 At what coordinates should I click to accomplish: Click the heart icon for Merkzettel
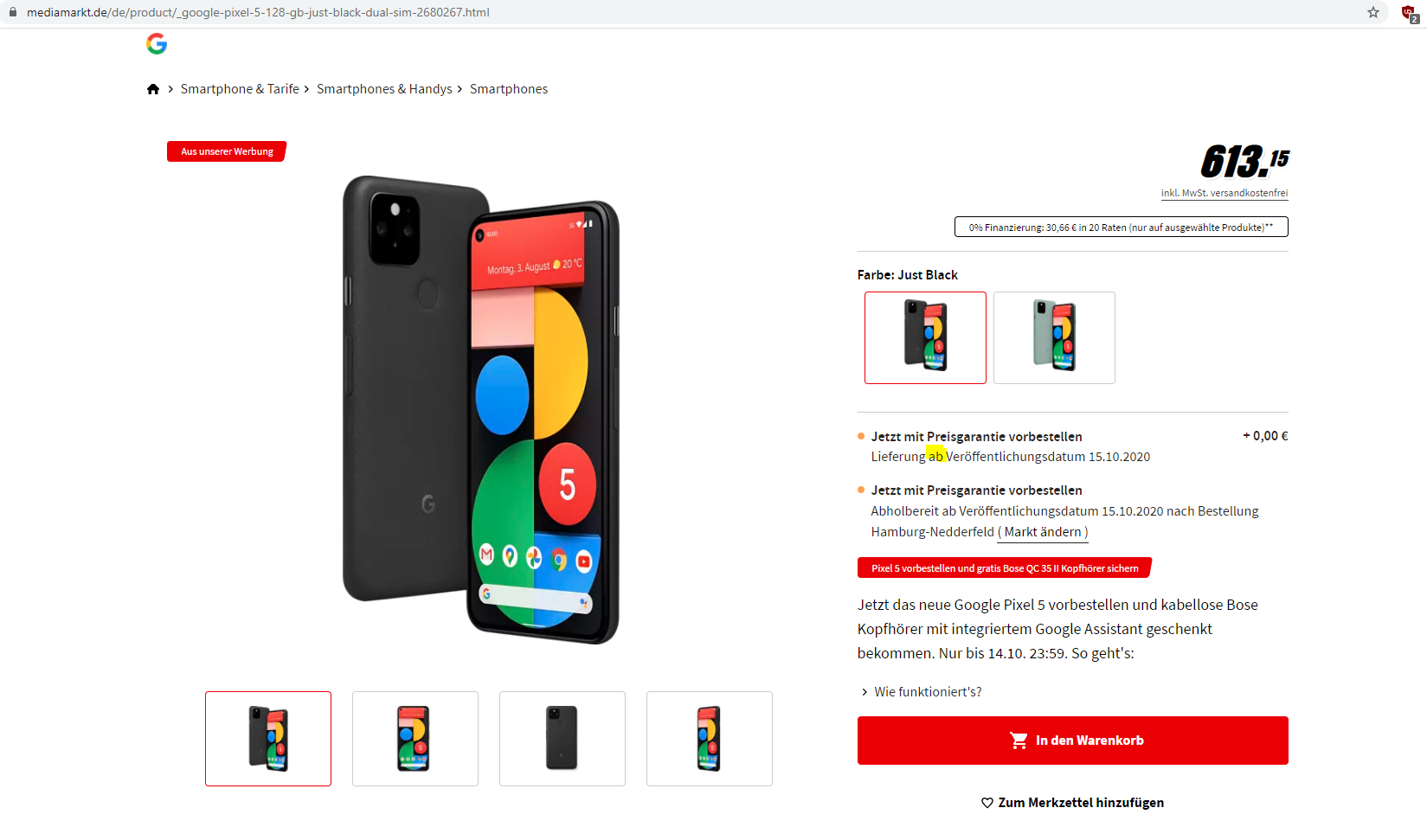coord(987,803)
